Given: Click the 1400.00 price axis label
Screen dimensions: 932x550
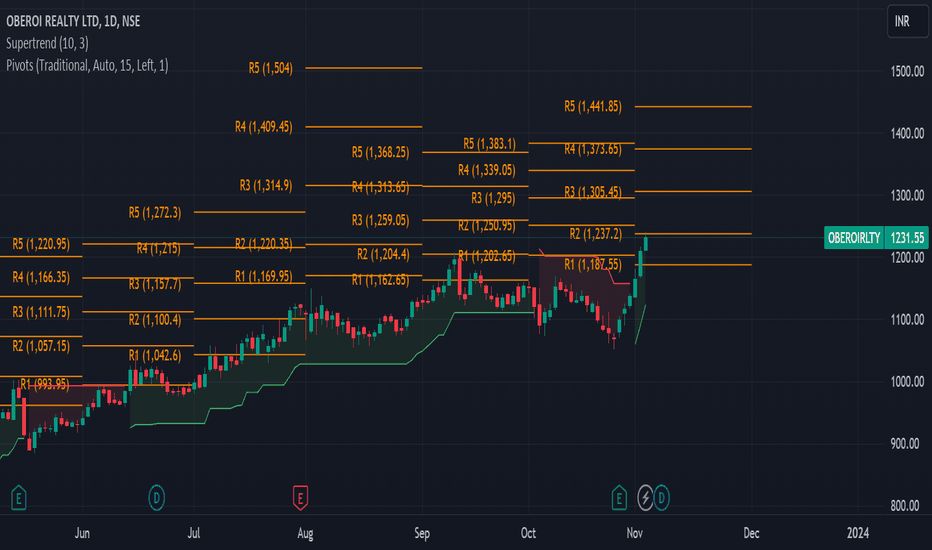Looking at the screenshot, I should [x=907, y=133].
